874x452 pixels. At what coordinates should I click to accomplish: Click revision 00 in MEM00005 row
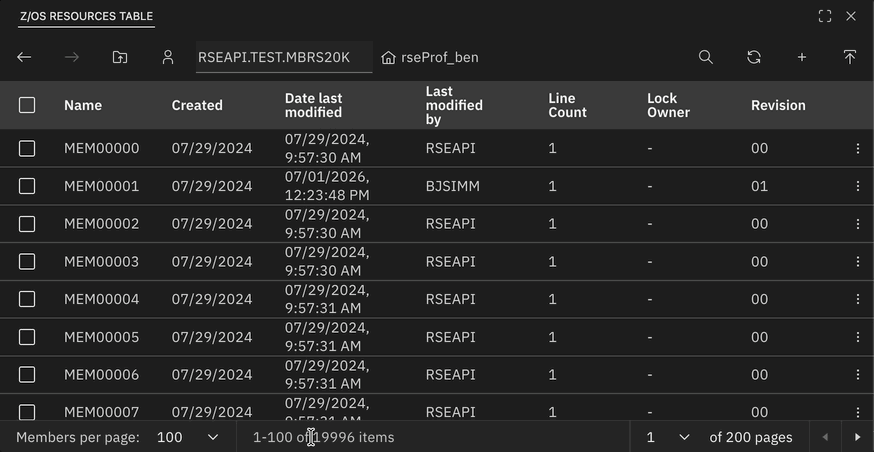[759, 337]
